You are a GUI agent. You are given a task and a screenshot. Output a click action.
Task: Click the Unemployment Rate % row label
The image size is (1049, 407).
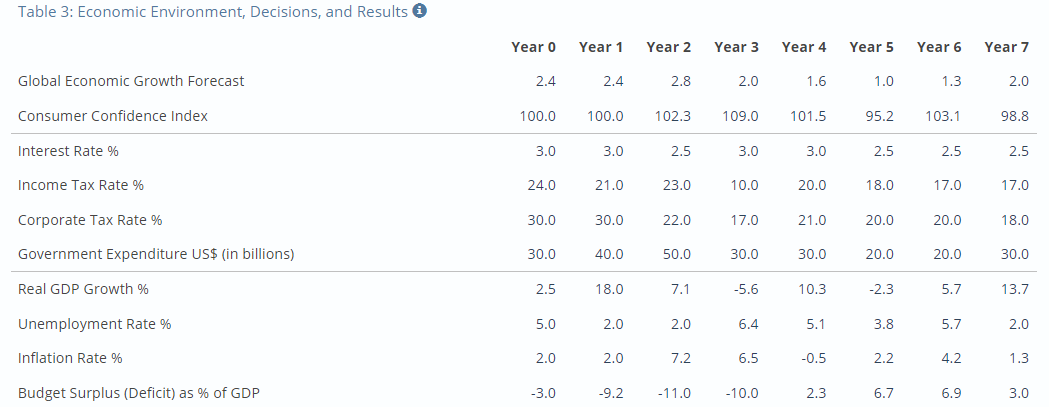tap(94, 324)
